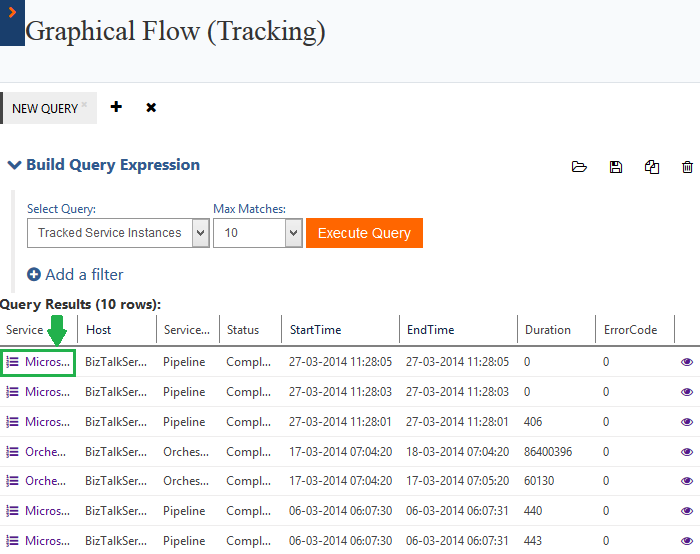This screenshot has width=700, height=554.
Task: Add a new query tab with plus icon
Action: click(116, 107)
